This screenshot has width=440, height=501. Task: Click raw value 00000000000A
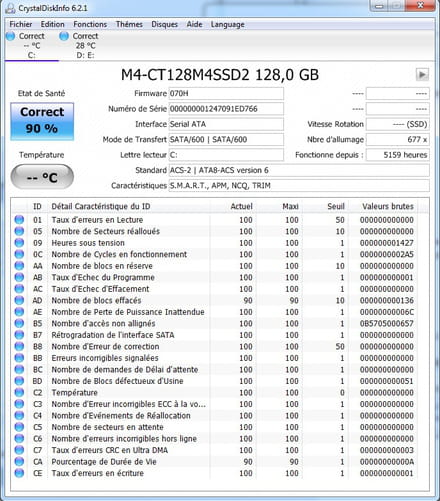(387, 462)
